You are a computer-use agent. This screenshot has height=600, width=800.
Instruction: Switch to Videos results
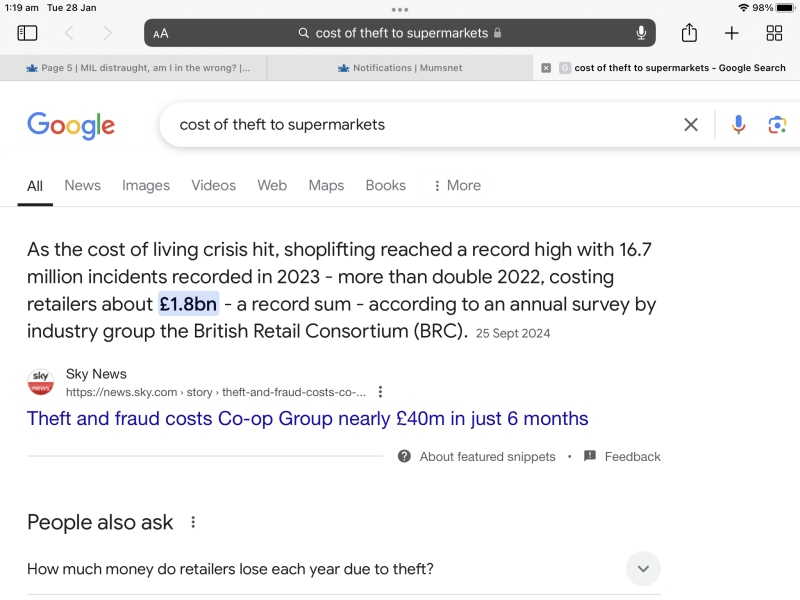click(x=214, y=185)
